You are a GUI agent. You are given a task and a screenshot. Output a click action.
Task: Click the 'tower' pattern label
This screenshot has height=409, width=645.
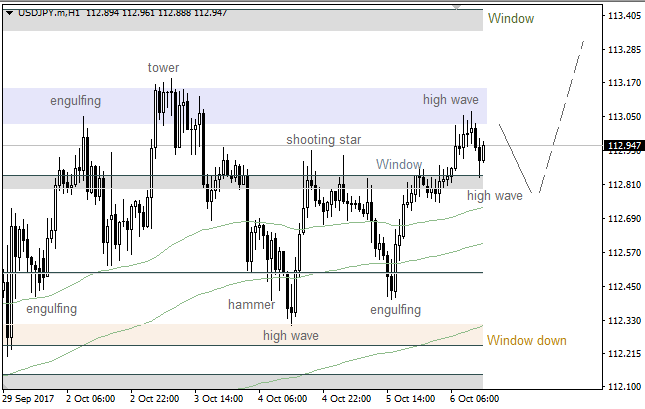pyautogui.click(x=163, y=68)
